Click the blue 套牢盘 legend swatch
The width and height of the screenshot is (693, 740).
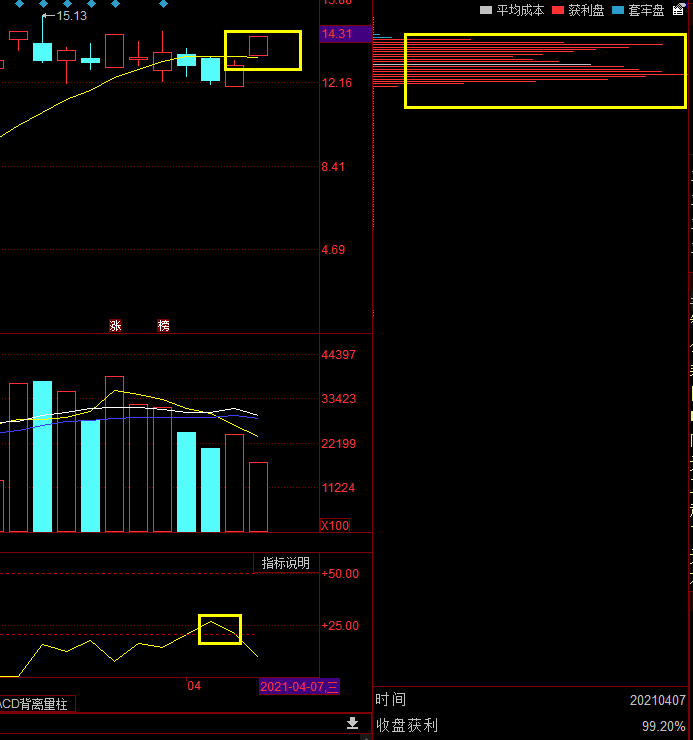(618, 10)
